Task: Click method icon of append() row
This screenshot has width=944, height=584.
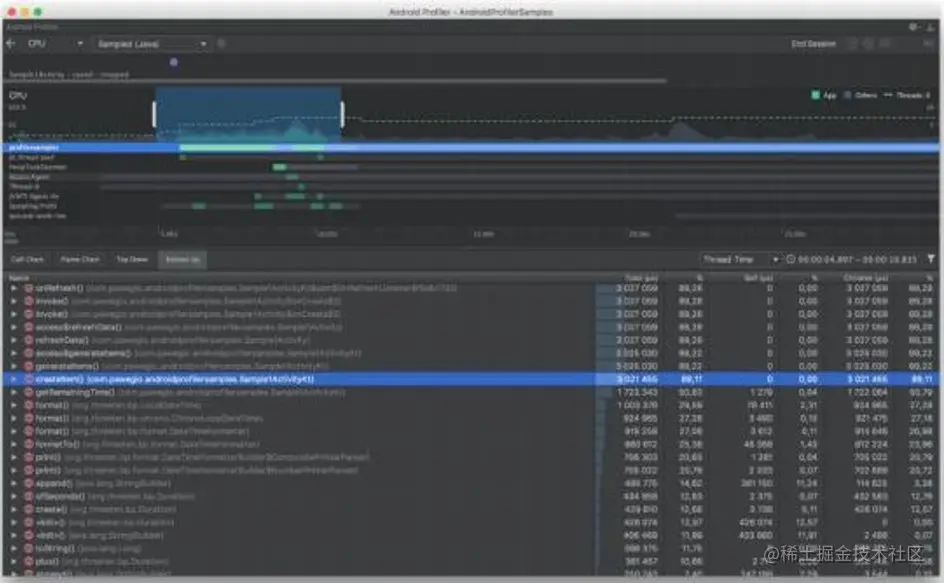Action: 28,483
